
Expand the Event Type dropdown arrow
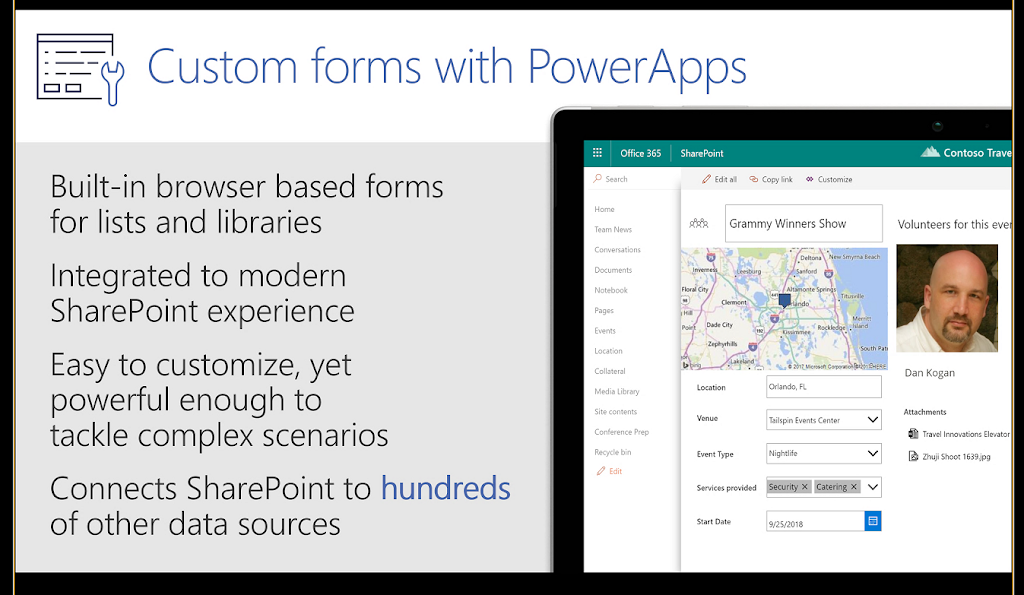872,453
